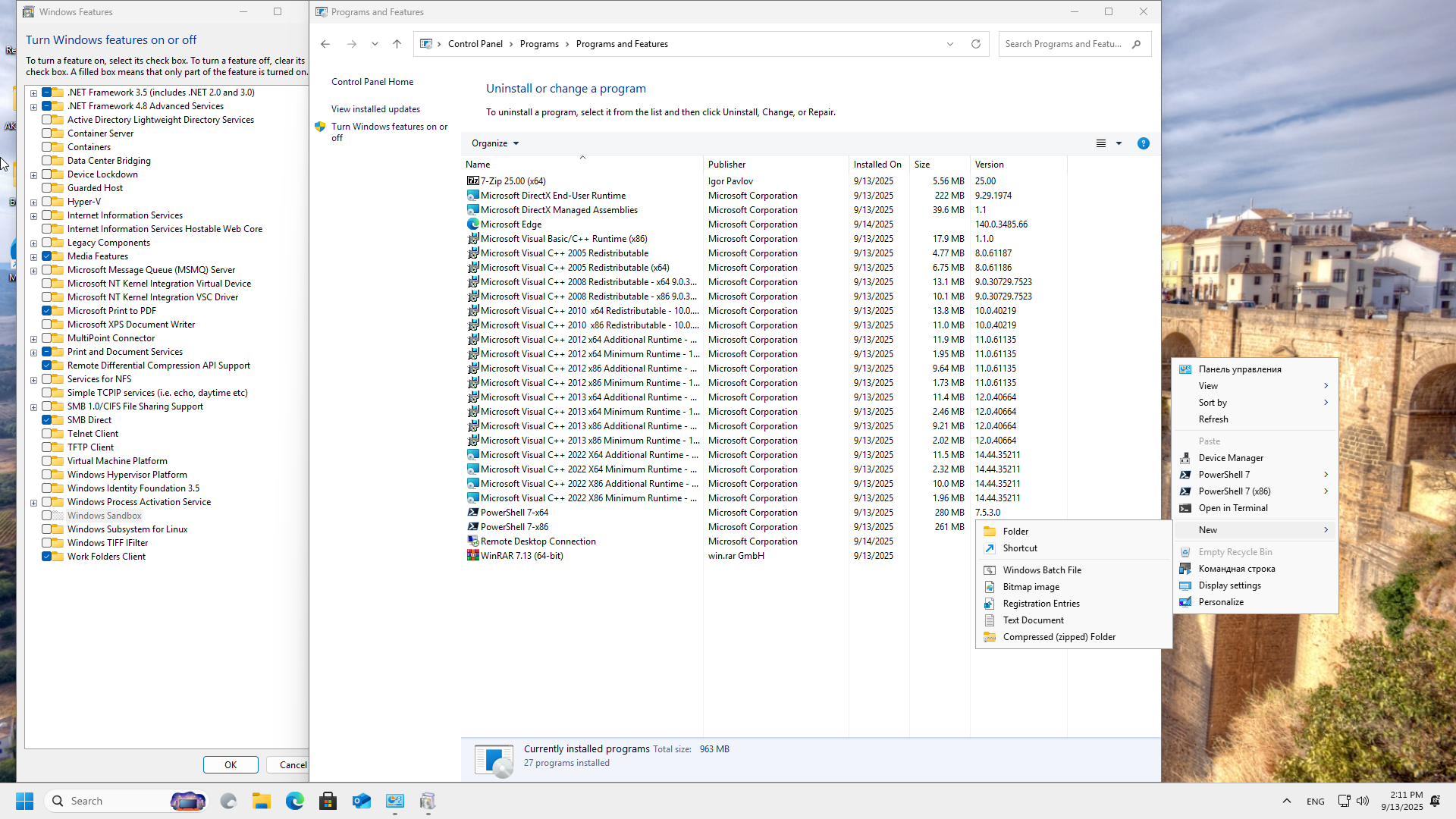Screen dimensions: 1456x819
Task: Click the search magnifier in Search Programs box
Action: (x=1136, y=44)
